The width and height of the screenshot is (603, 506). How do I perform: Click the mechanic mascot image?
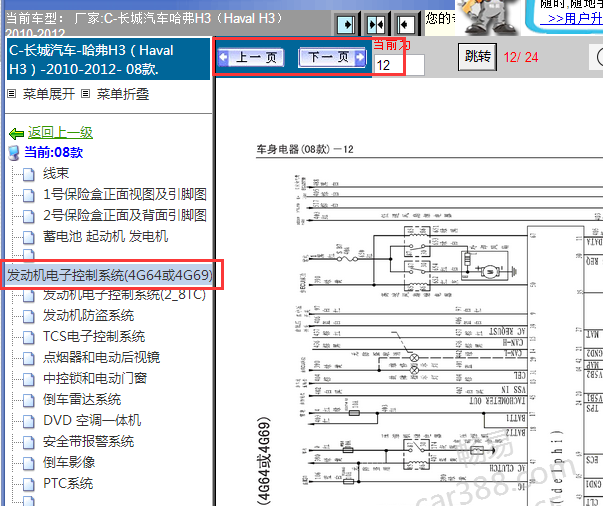[x=487, y=16]
